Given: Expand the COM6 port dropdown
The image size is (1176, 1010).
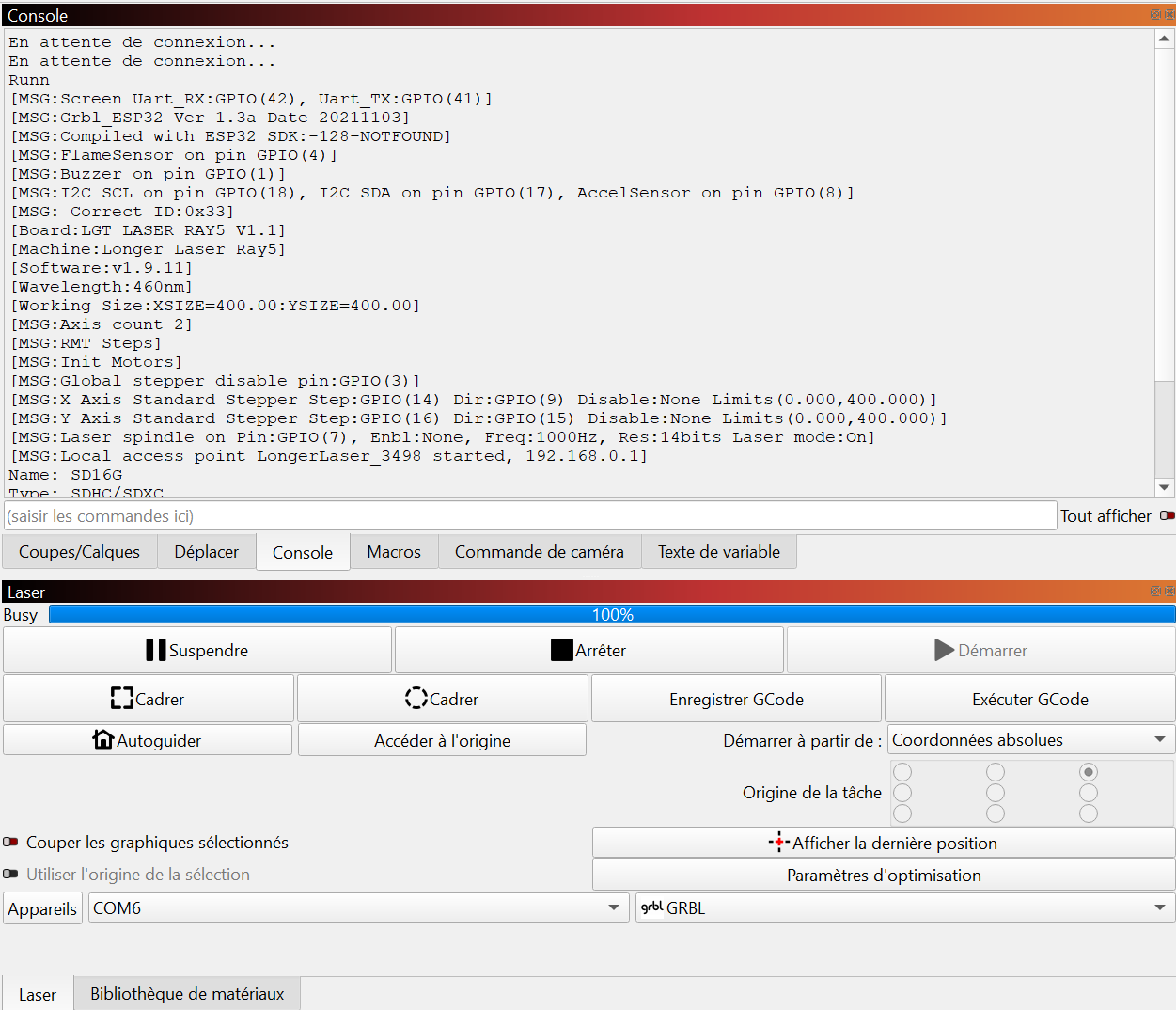Looking at the screenshot, I should tap(358, 907).
